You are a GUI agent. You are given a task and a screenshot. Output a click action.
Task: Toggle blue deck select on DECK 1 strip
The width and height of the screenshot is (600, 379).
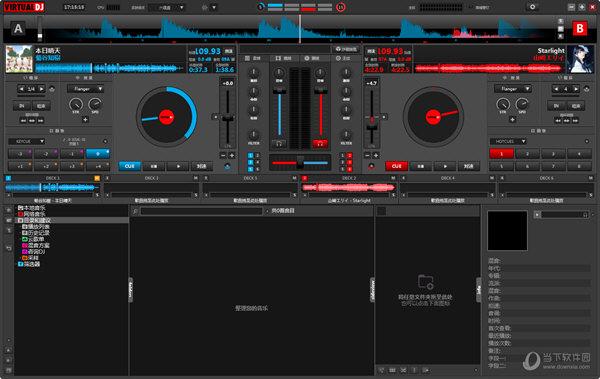point(8,178)
